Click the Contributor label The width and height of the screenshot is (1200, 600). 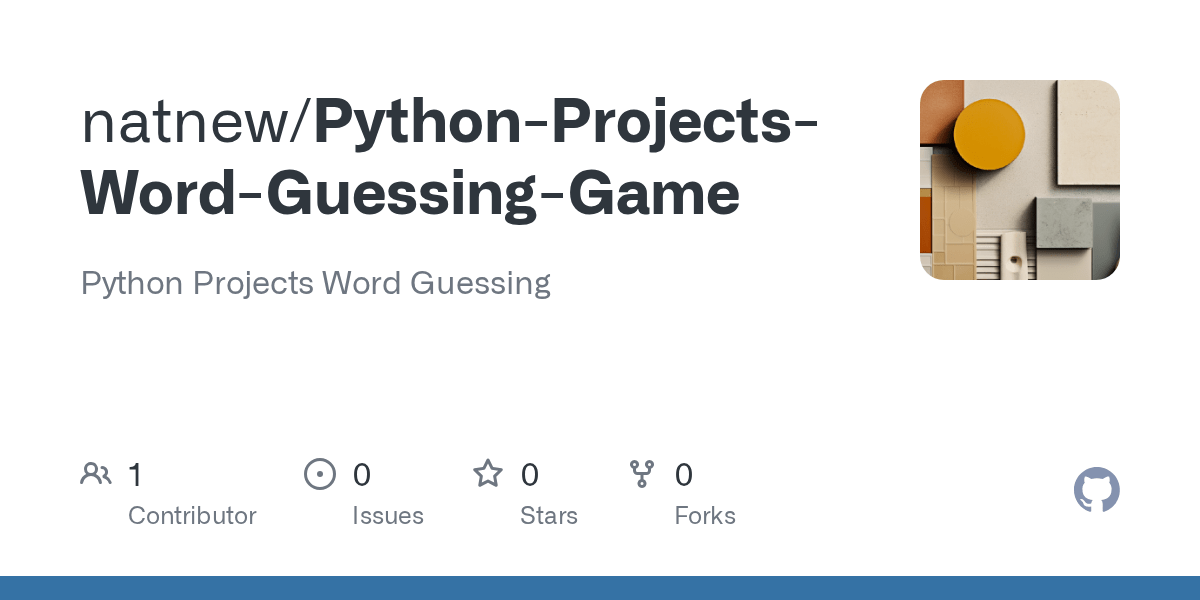pos(192,516)
